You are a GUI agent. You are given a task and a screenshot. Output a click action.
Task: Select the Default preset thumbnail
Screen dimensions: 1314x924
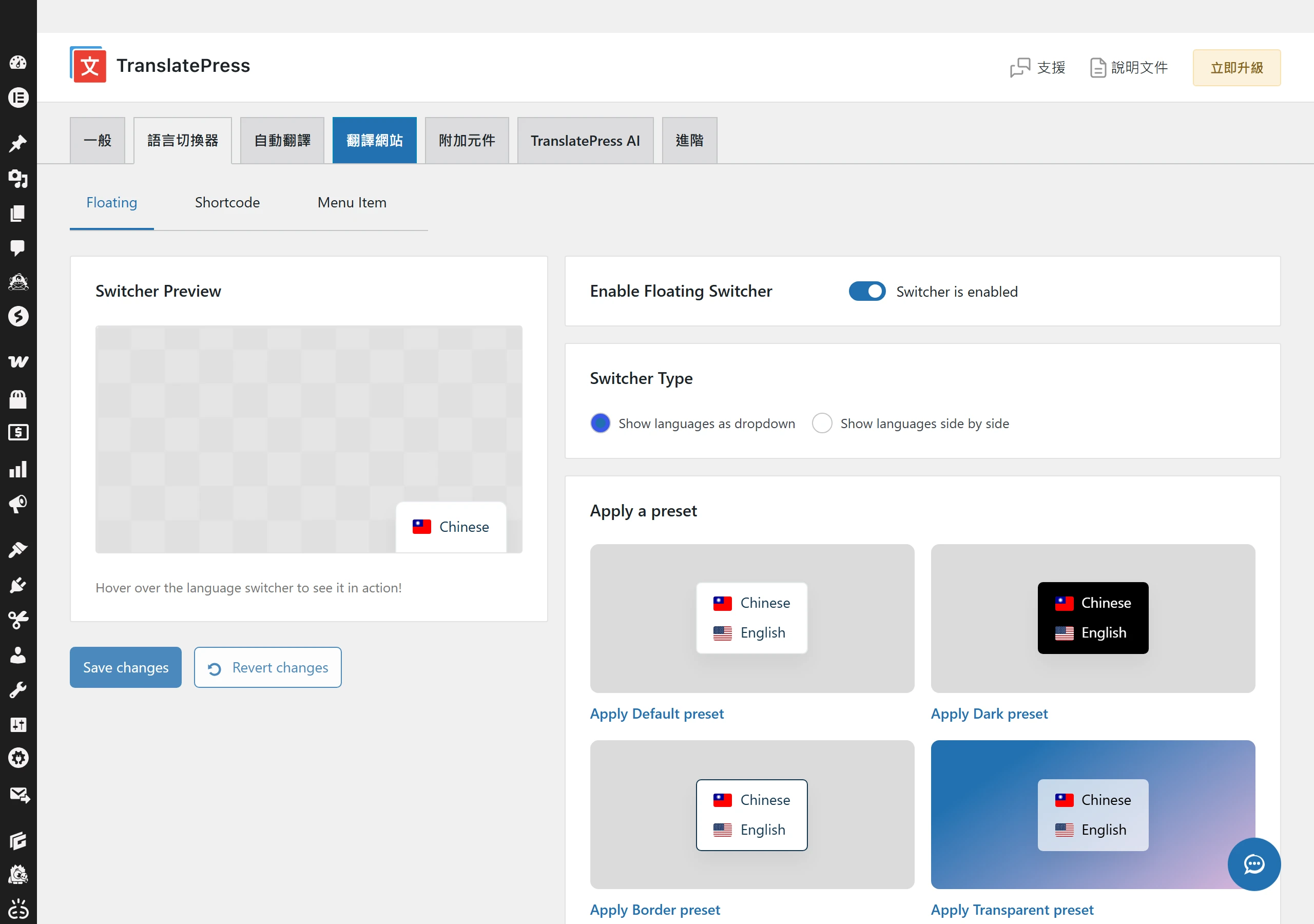click(752, 618)
